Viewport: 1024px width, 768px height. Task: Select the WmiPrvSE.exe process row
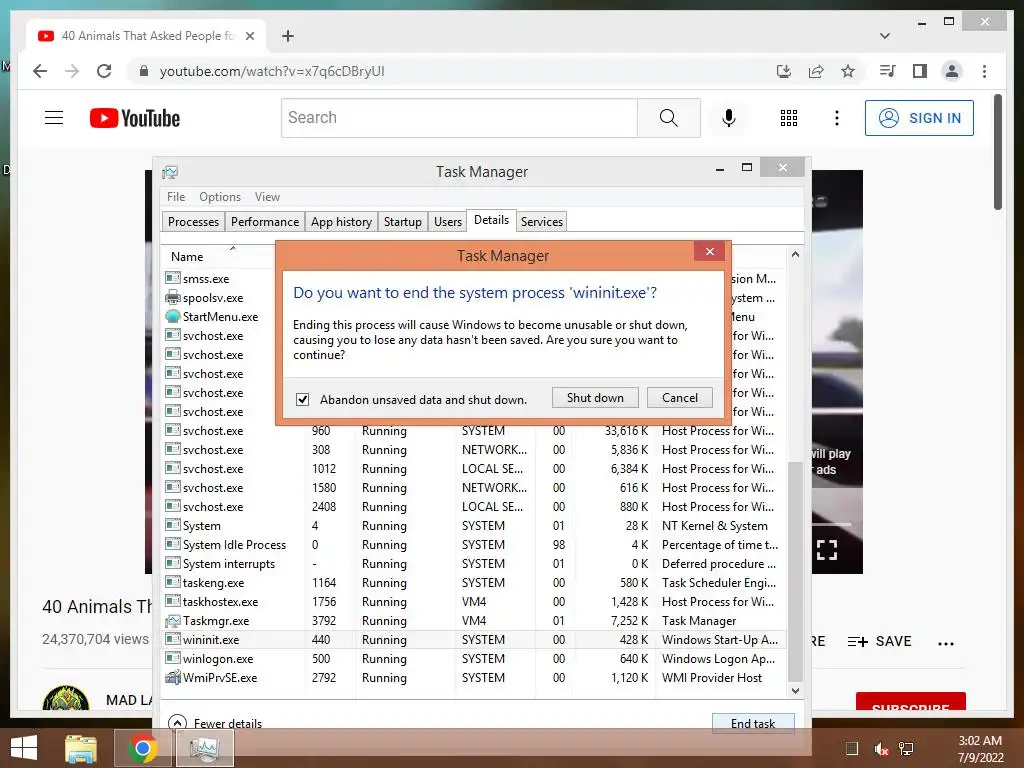point(475,677)
